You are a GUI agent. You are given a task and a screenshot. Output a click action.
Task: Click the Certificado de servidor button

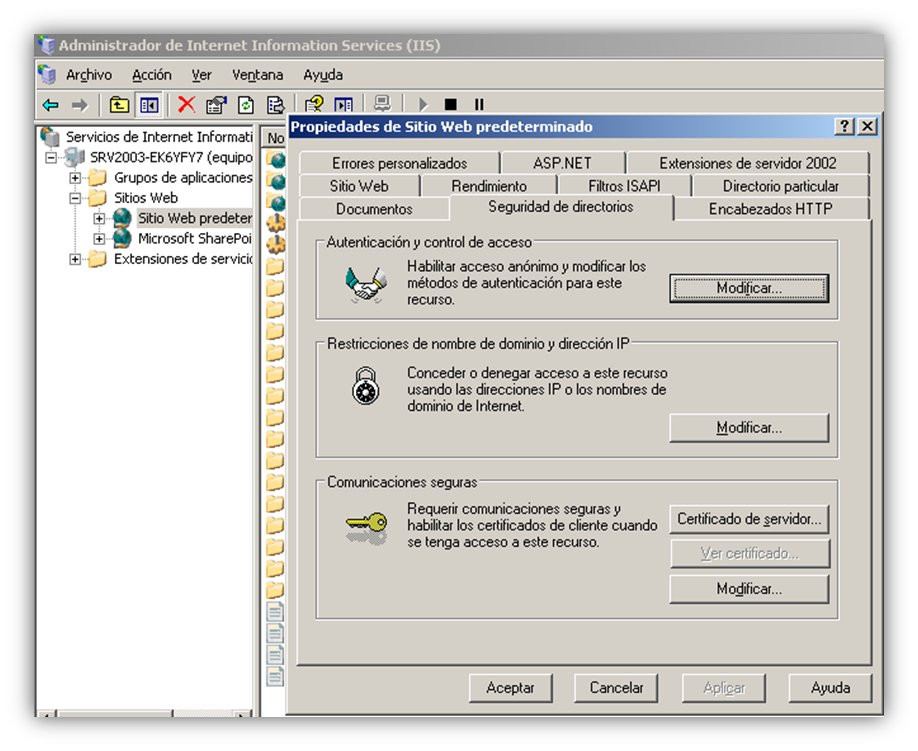coord(749,519)
